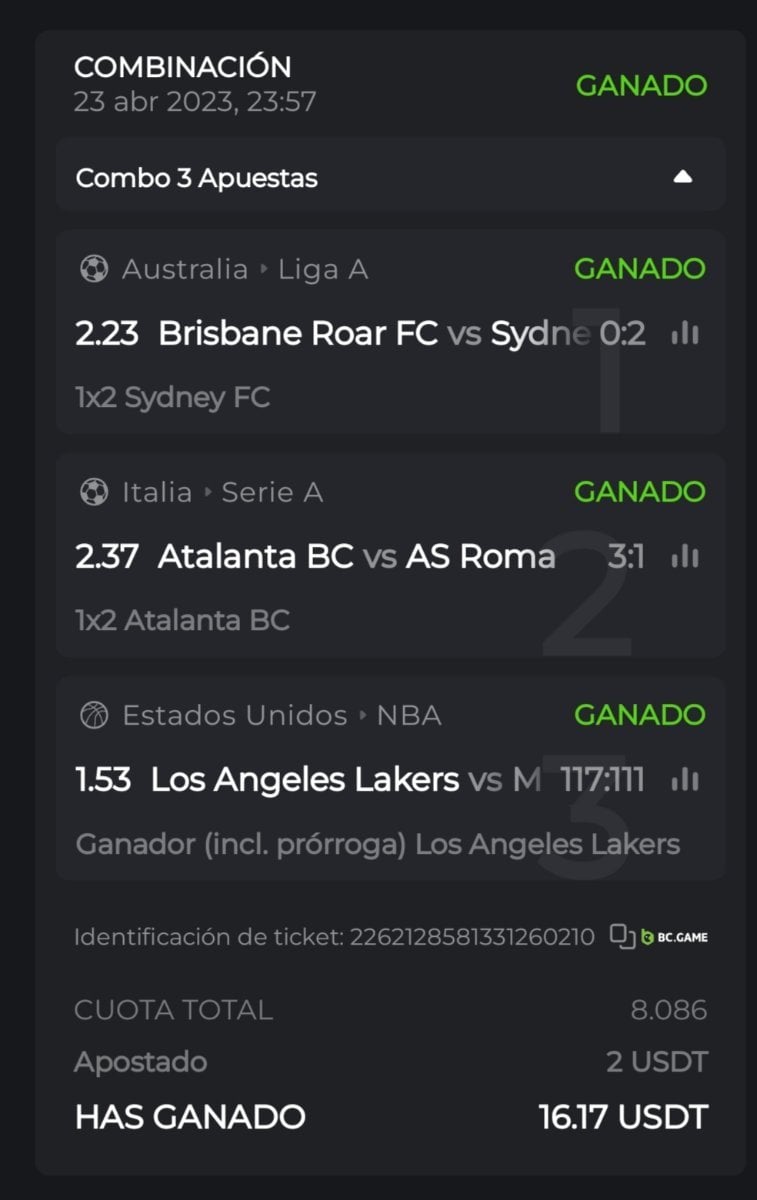Collapse the Combo 3 Apuestas section
757x1200 pixels.
tap(683, 178)
